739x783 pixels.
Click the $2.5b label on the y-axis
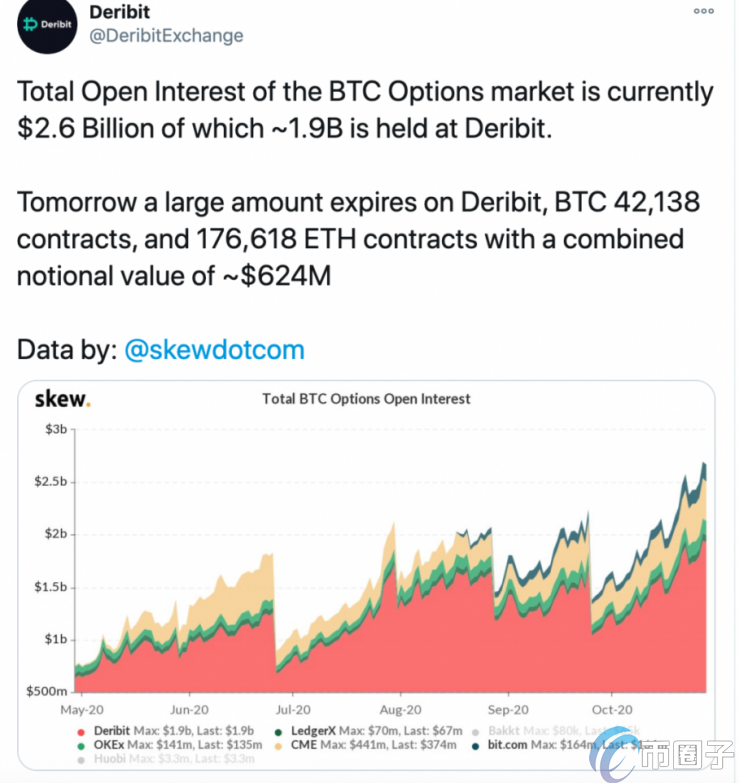click(x=50, y=482)
